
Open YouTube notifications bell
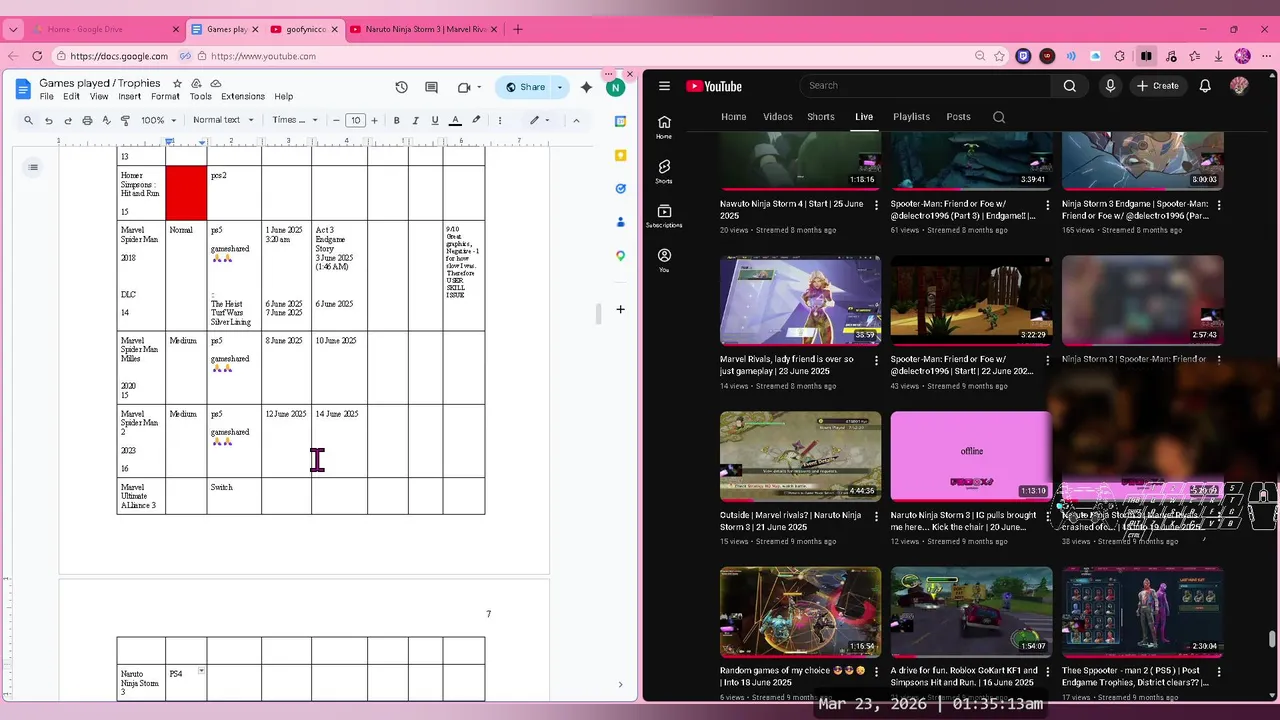click(x=1205, y=86)
